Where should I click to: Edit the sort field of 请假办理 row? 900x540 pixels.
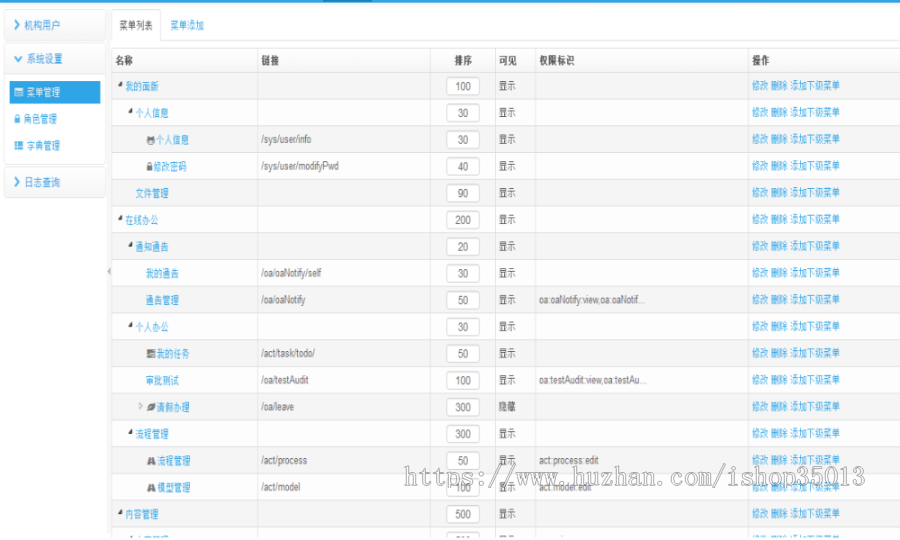click(x=463, y=407)
